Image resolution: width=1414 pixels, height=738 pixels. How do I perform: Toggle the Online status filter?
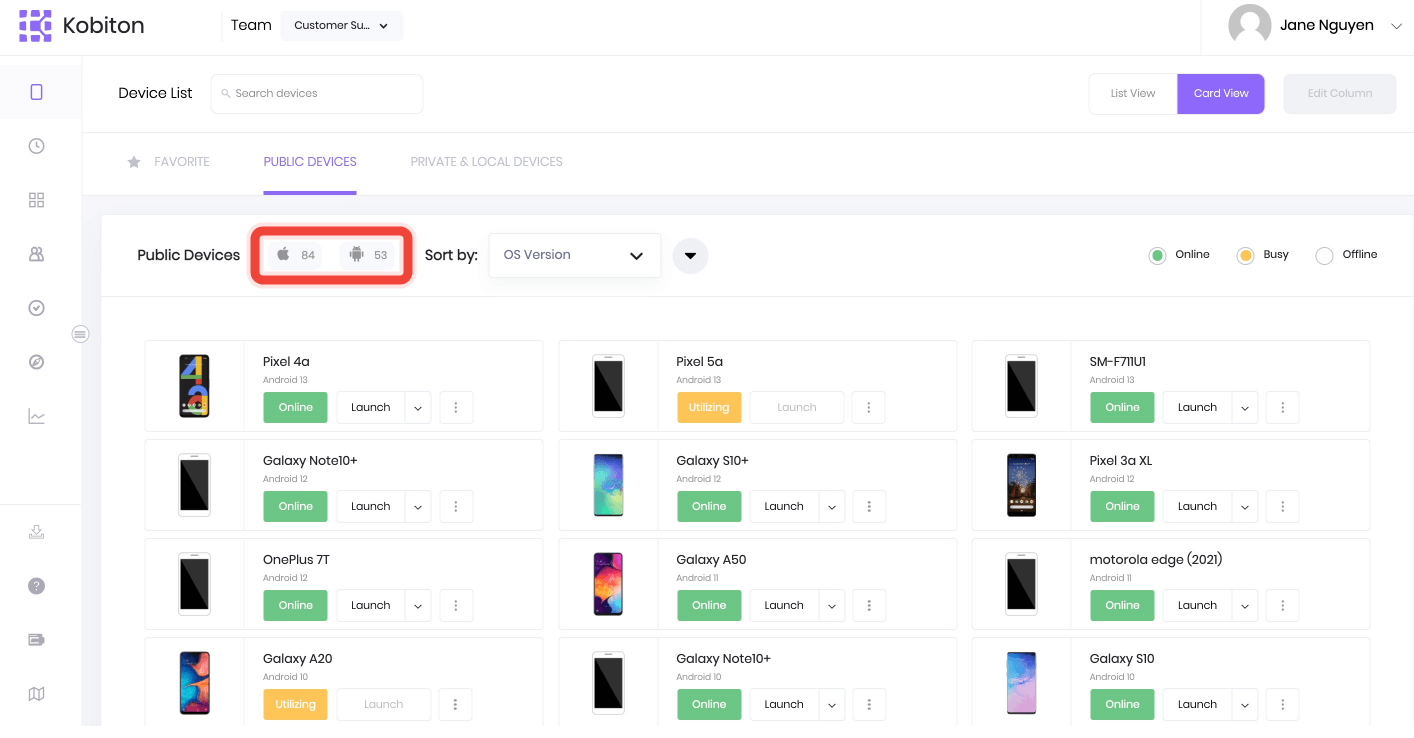click(1157, 255)
